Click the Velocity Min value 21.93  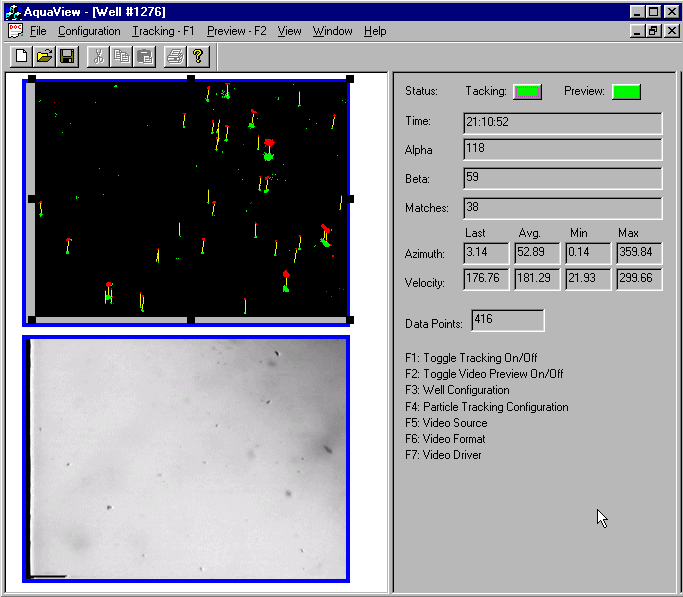[x=588, y=279]
